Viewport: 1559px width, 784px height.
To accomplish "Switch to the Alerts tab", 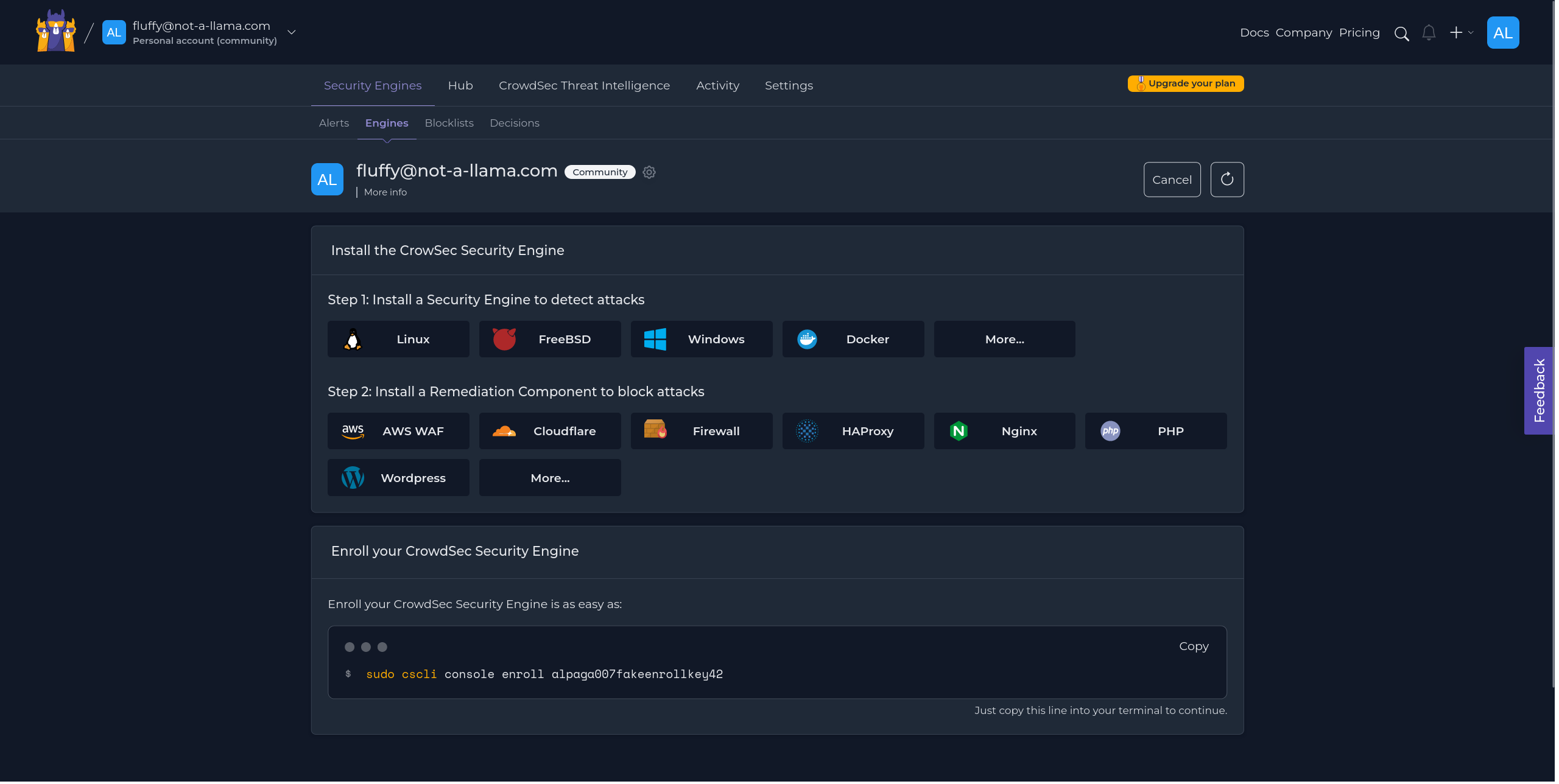I will (334, 123).
